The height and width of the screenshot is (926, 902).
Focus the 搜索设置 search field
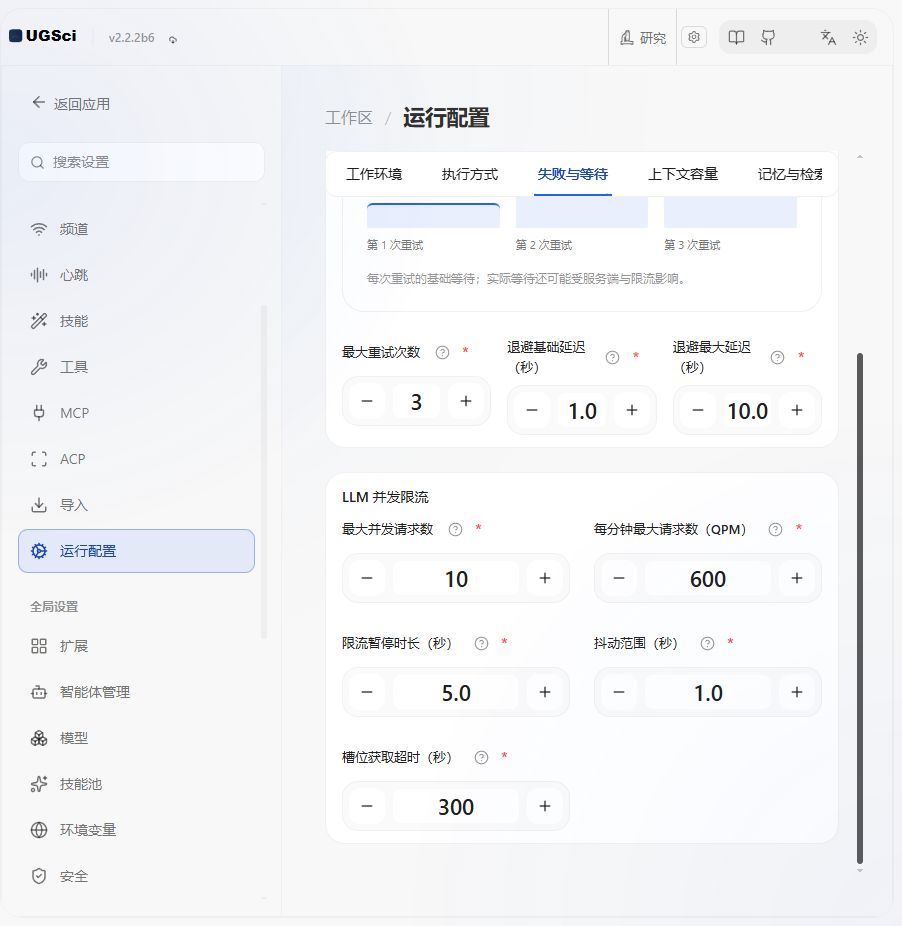click(x=142, y=162)
